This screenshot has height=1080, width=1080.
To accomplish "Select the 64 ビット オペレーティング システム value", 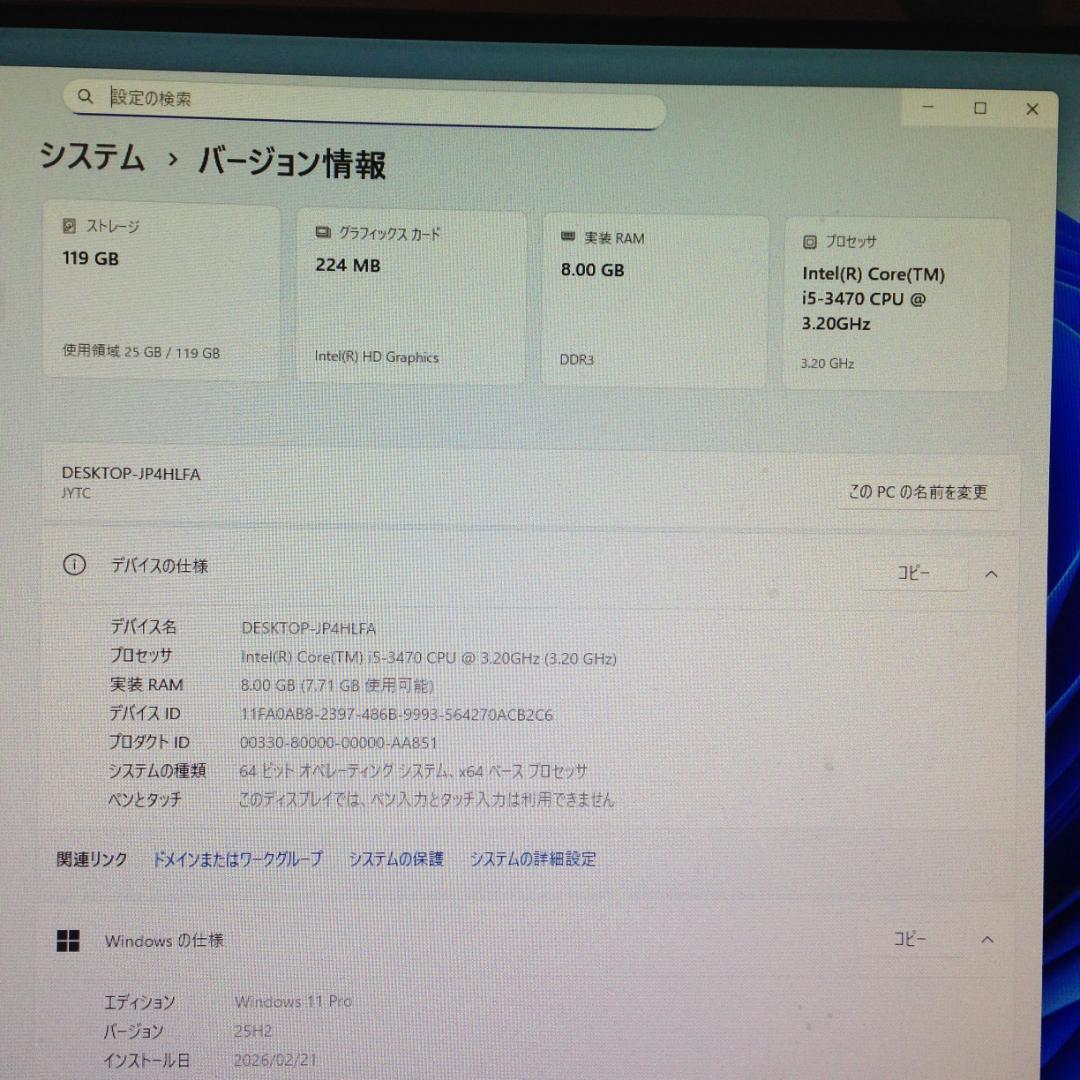I will coord(413,771).
